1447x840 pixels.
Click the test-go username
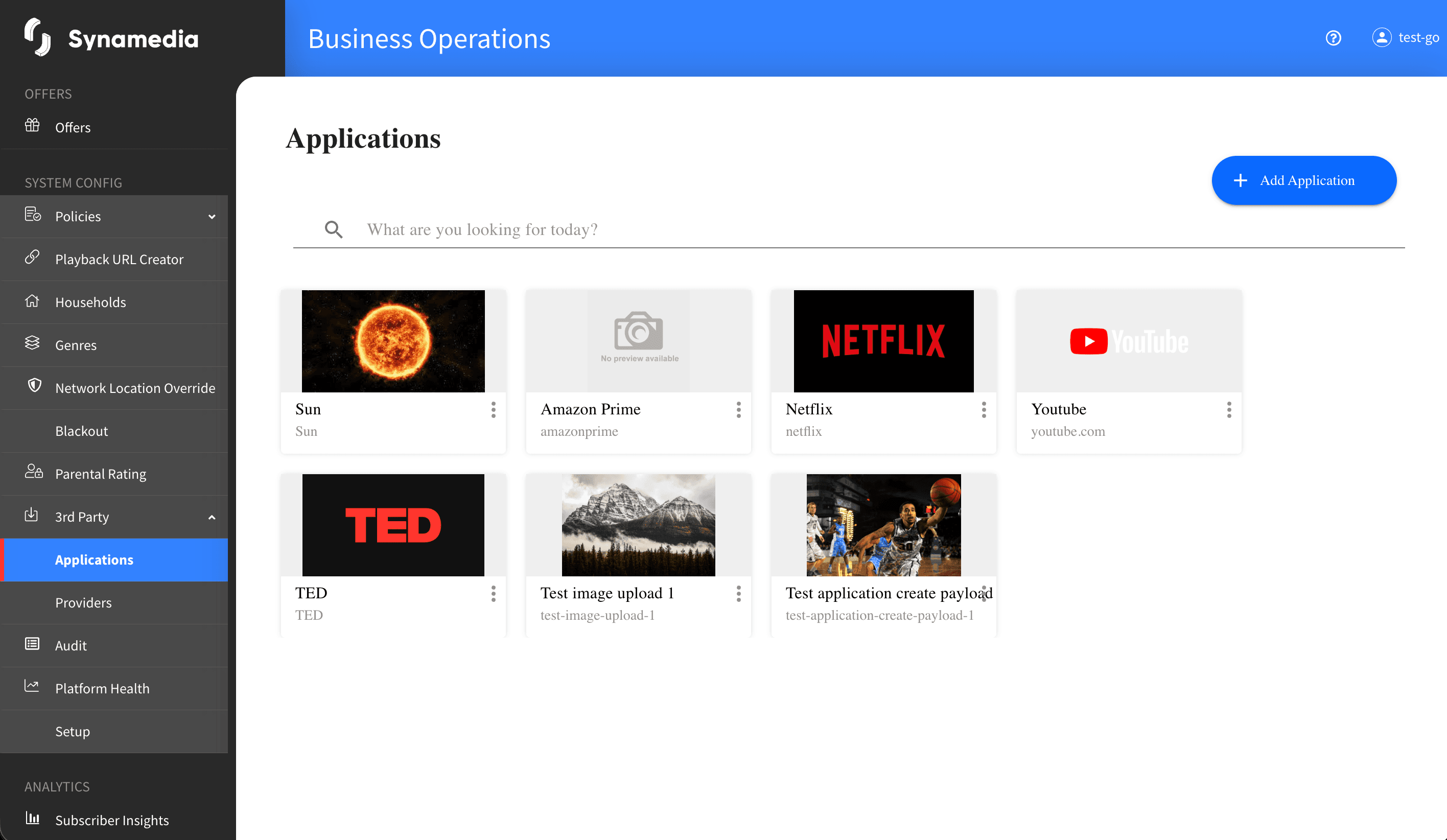click(x=1418, y=38)
